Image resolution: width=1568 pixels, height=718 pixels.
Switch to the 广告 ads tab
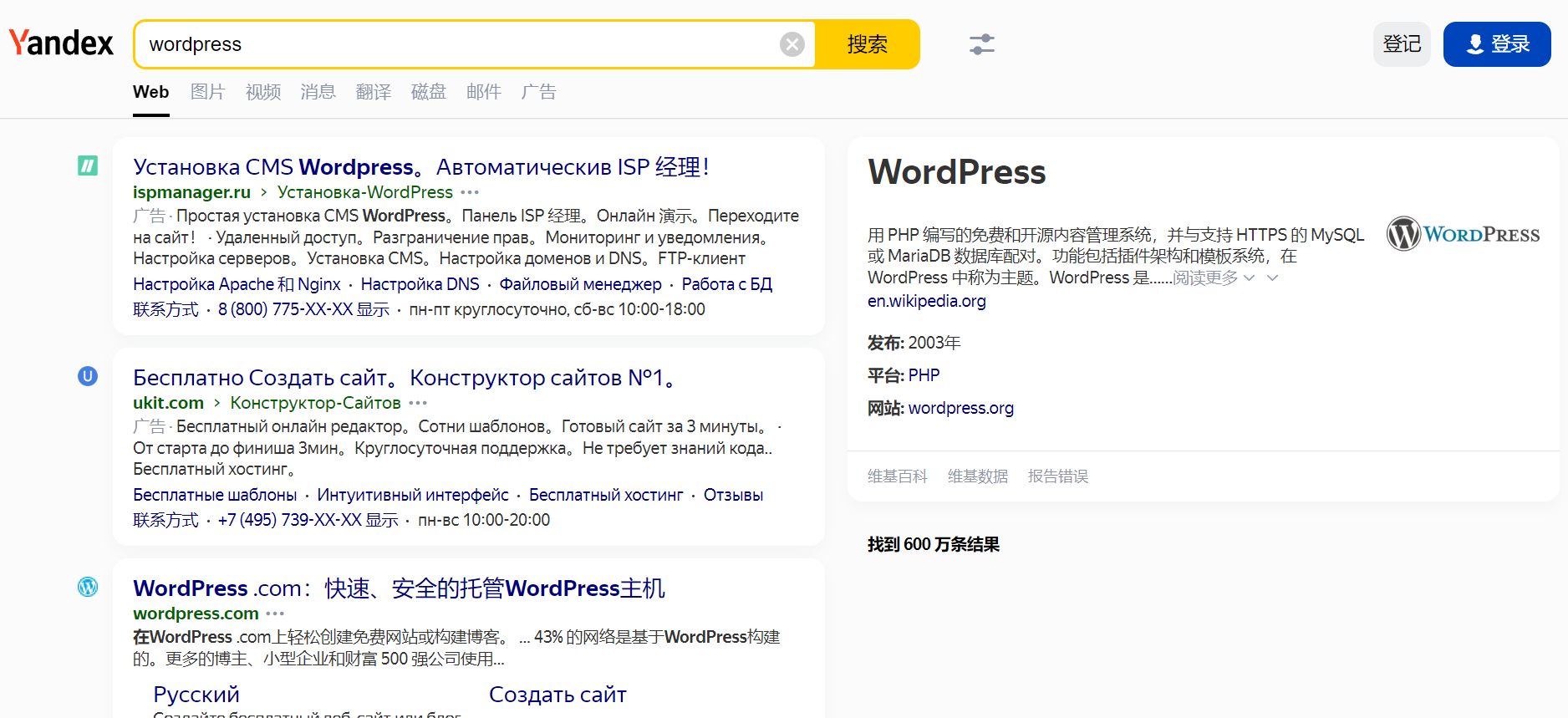coord(539,92)
